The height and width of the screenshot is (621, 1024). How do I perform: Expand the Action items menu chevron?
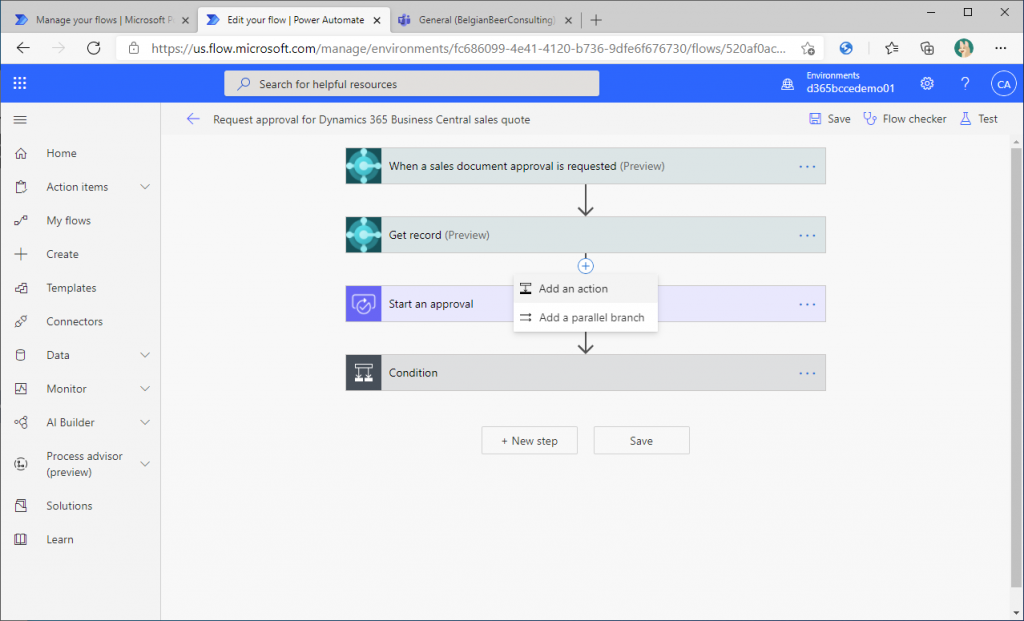coord(145,187)
